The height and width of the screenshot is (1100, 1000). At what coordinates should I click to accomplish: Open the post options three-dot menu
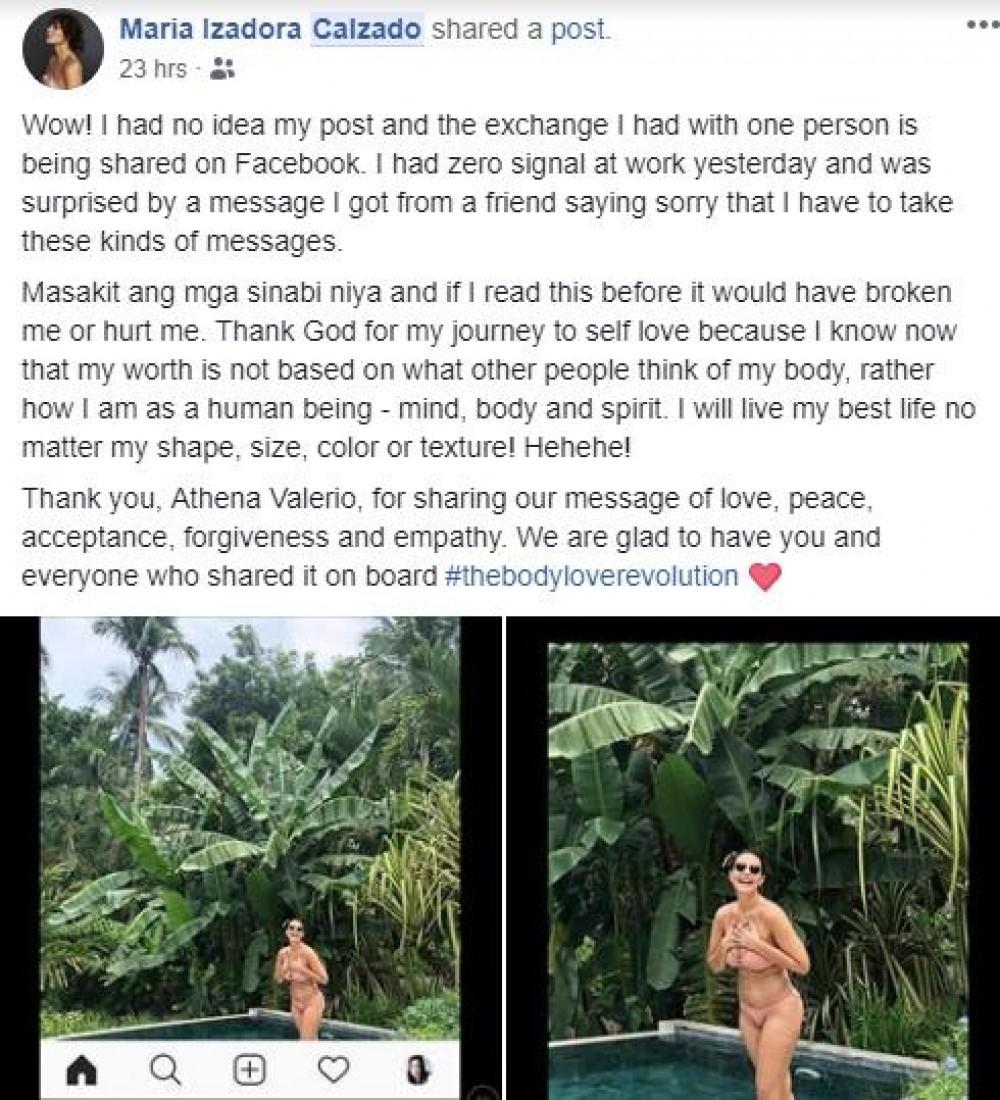click(x=982, y=27)
